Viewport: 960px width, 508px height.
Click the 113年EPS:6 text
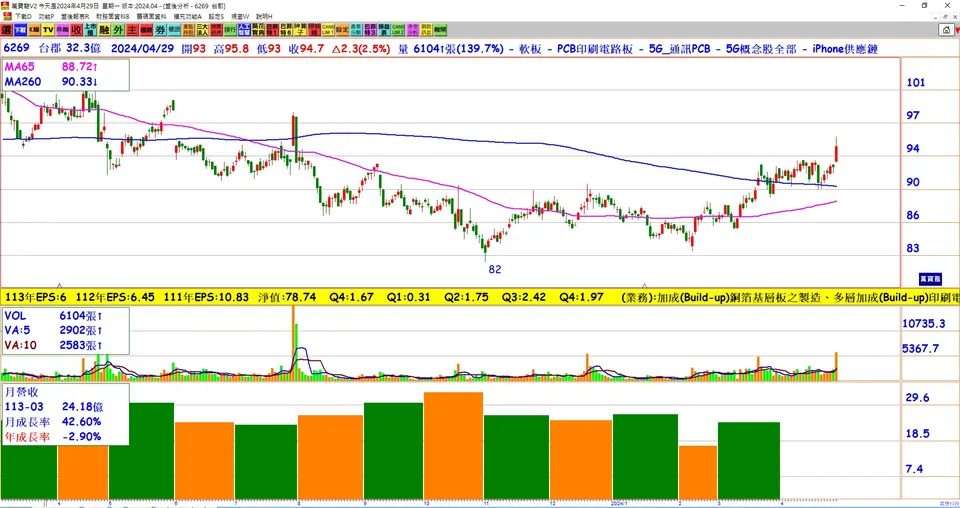(35, 297)
